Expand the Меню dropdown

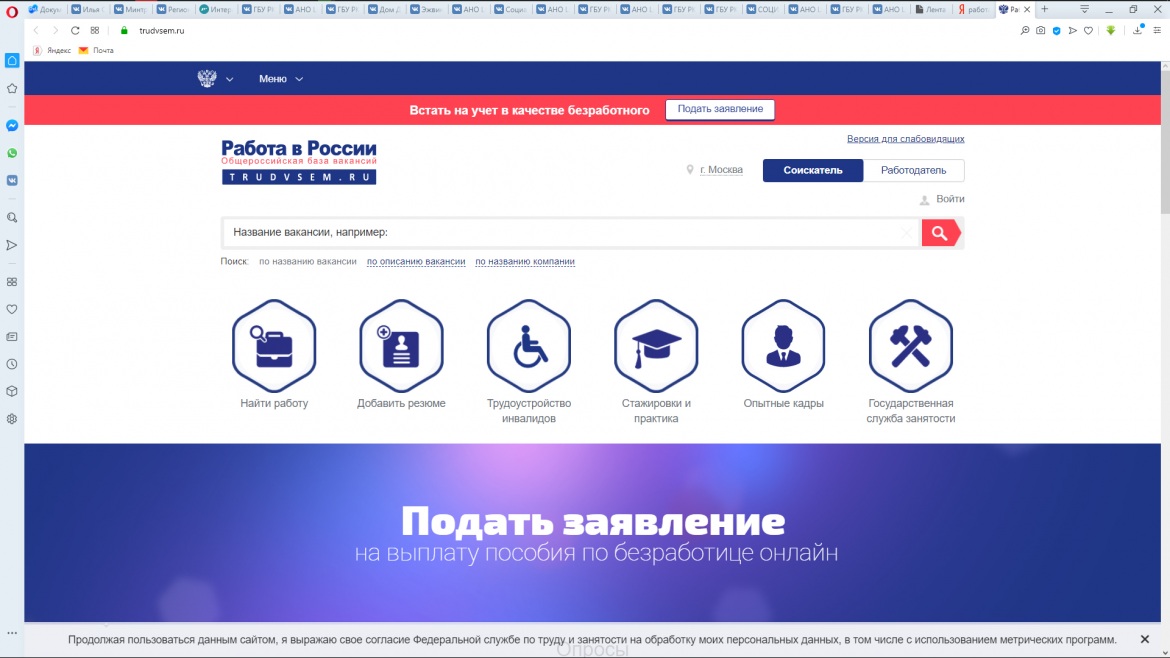[281, 78]
